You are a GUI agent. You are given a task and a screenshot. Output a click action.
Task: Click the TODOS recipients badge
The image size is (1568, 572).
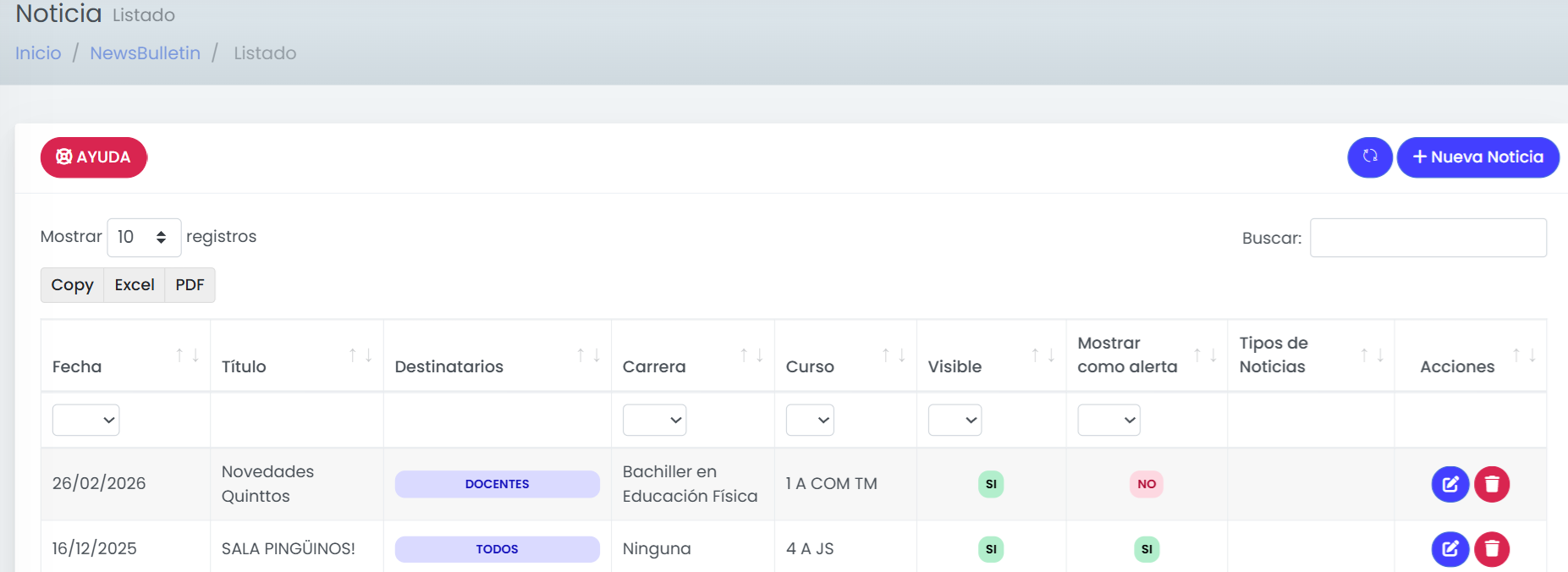point(498,549)
